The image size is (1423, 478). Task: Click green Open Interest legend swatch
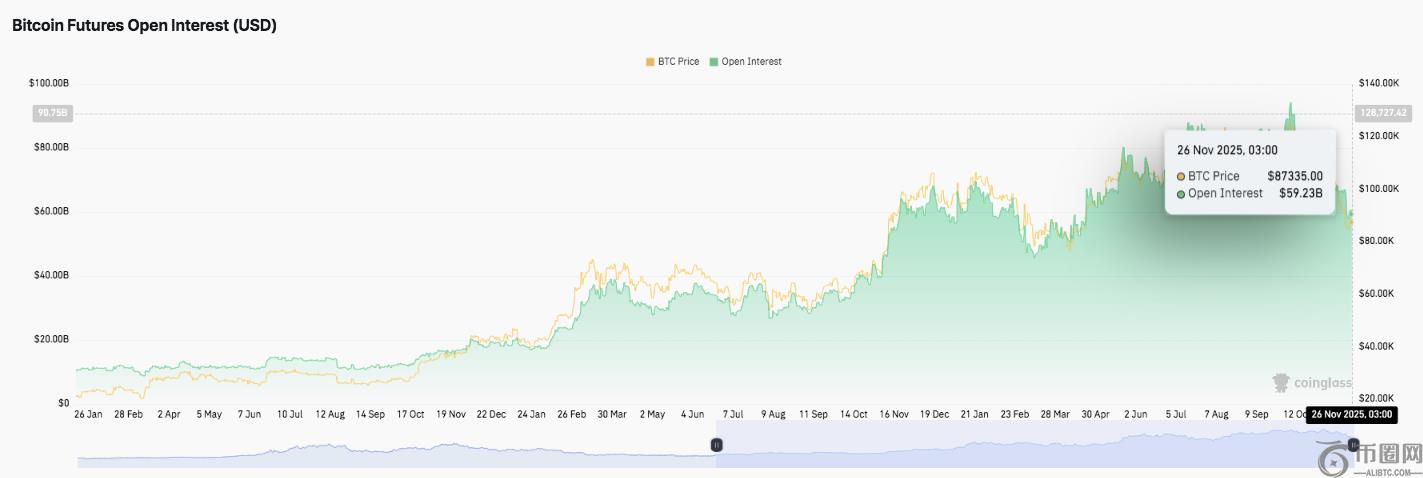pos(714,62)
